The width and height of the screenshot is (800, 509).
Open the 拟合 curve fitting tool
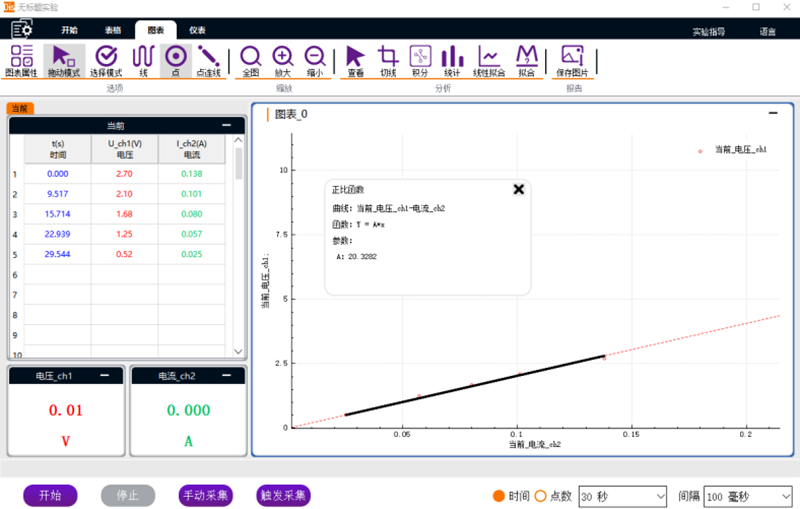527,61
